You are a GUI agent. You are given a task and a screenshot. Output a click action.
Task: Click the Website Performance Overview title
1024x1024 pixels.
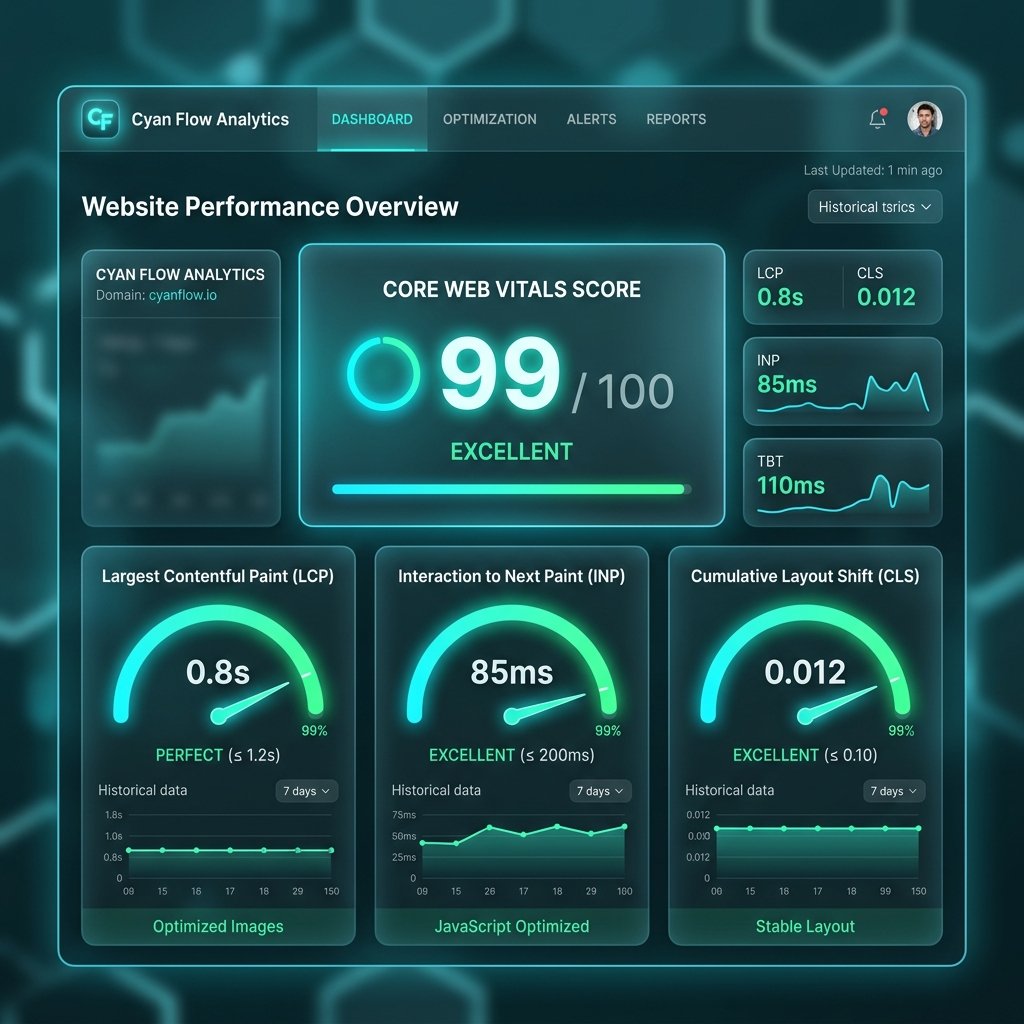point(270,206)
